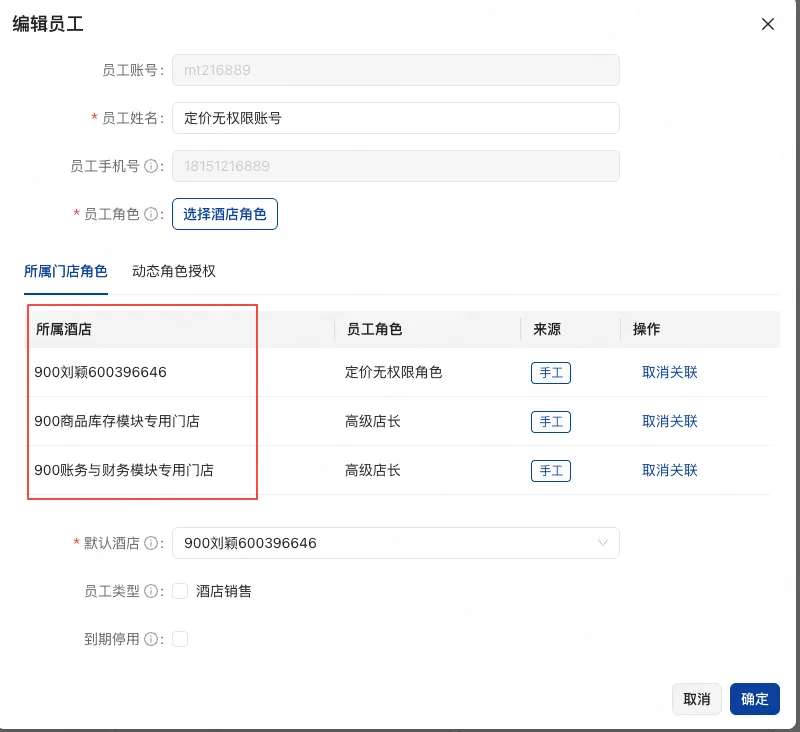Screen dimensions: 800x732
Task: Enable the 酒店销售 checkbox
Action: point(180,591)
